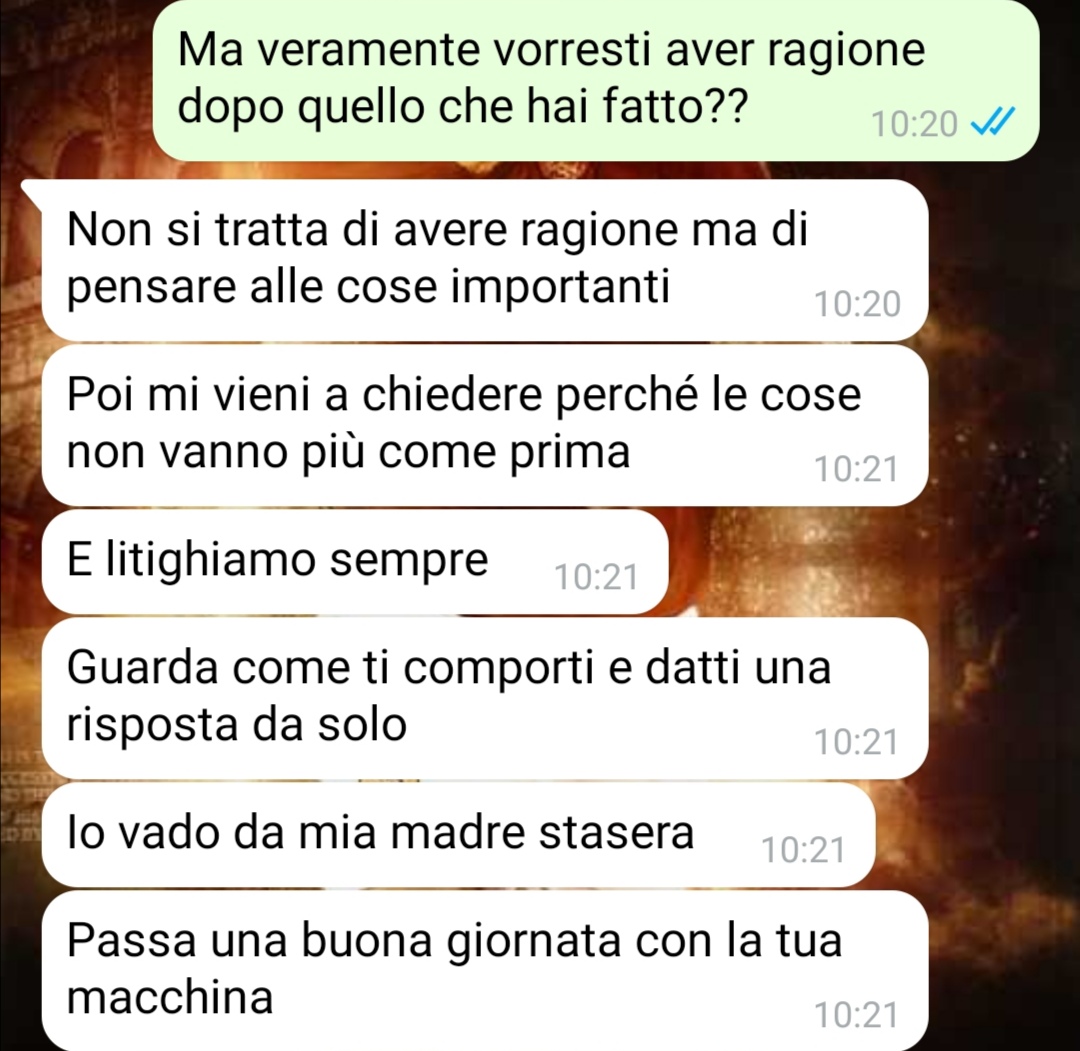Tap the chat wallpaper beside 'E litighiamo sempre'
Viewport: 1080px width, 1051px height.
click(868, 562)
